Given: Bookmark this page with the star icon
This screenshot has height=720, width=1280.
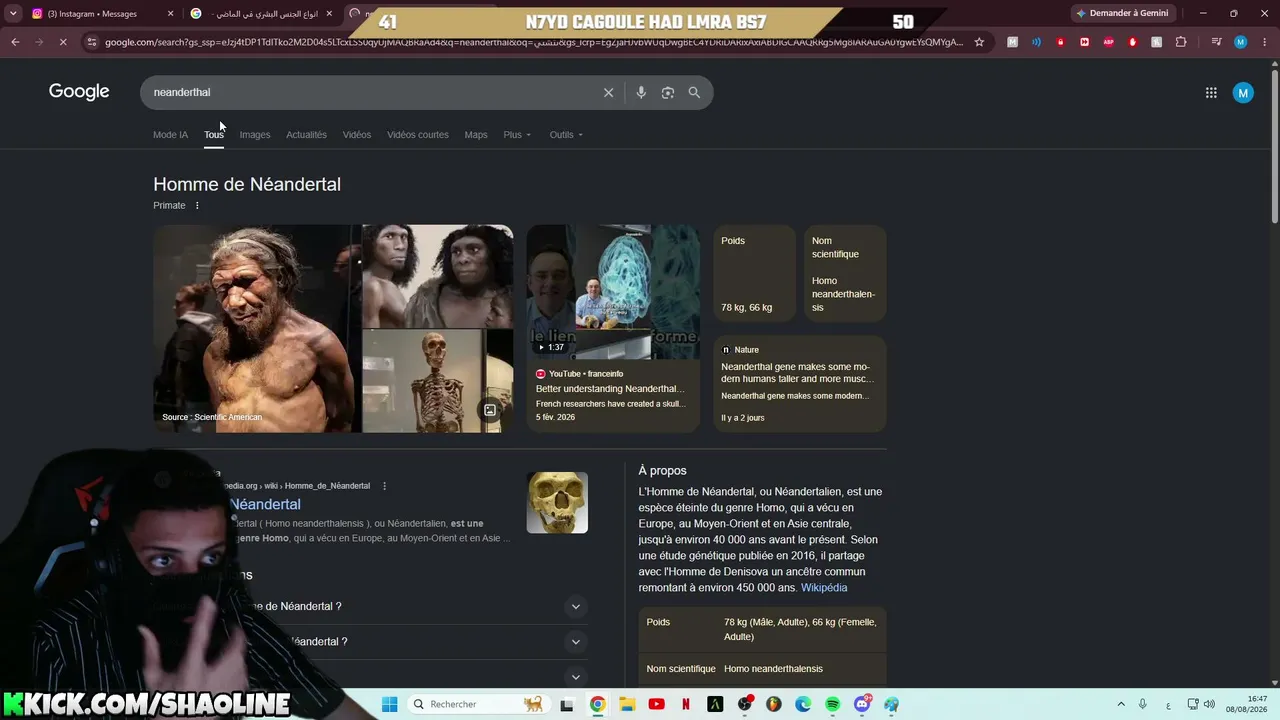Looking at the screenshot, I should [x=979, y=42].
